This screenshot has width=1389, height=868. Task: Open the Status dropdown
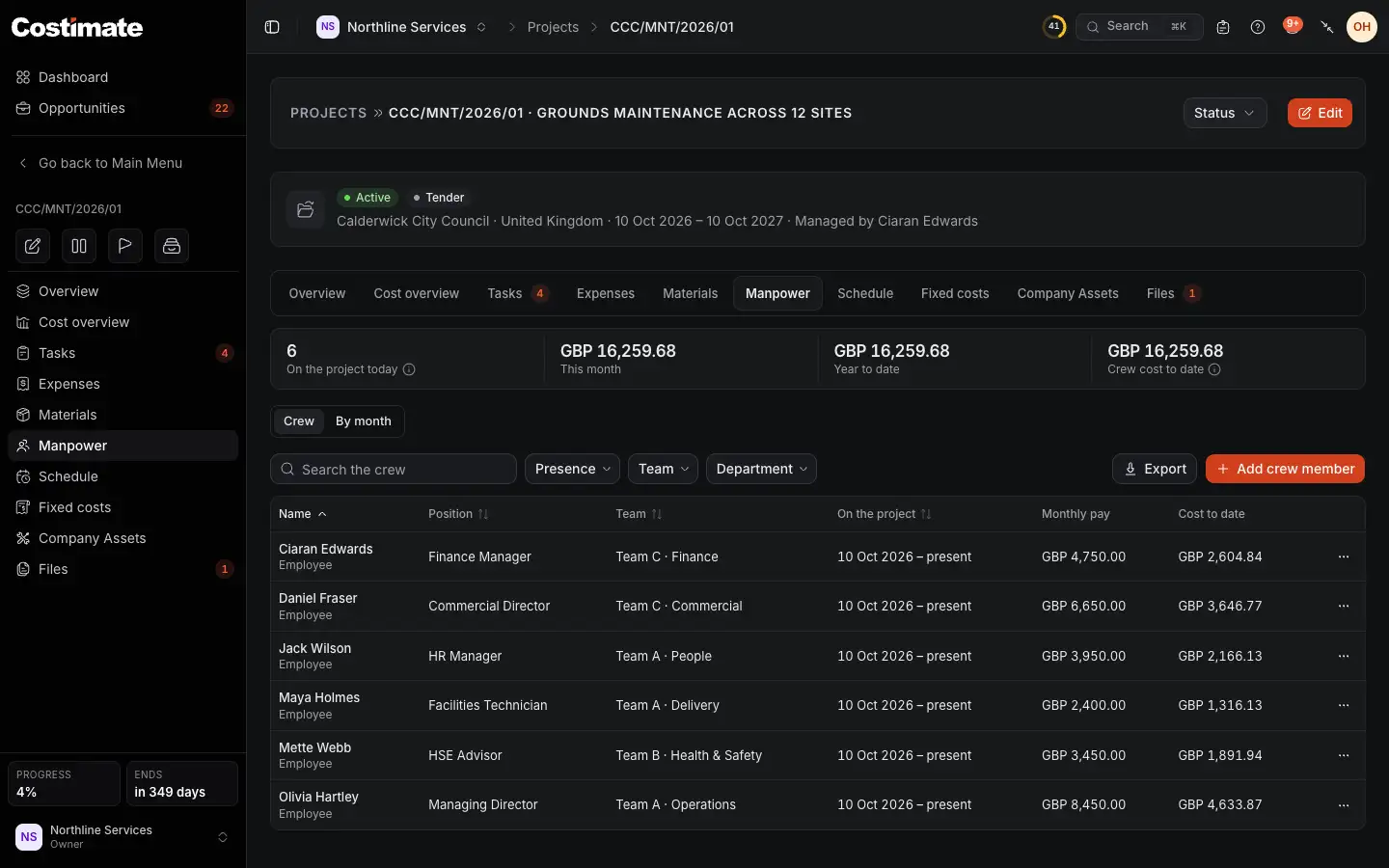click(x=1225, y=113)
